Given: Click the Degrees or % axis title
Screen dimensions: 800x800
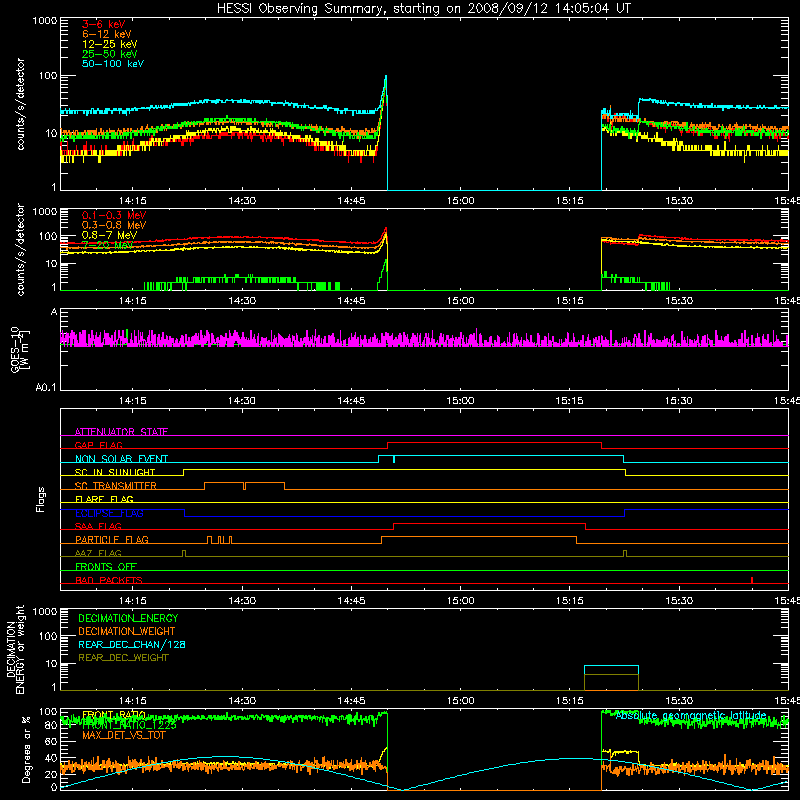Looking at the screenshot, I should click(26, 749).
